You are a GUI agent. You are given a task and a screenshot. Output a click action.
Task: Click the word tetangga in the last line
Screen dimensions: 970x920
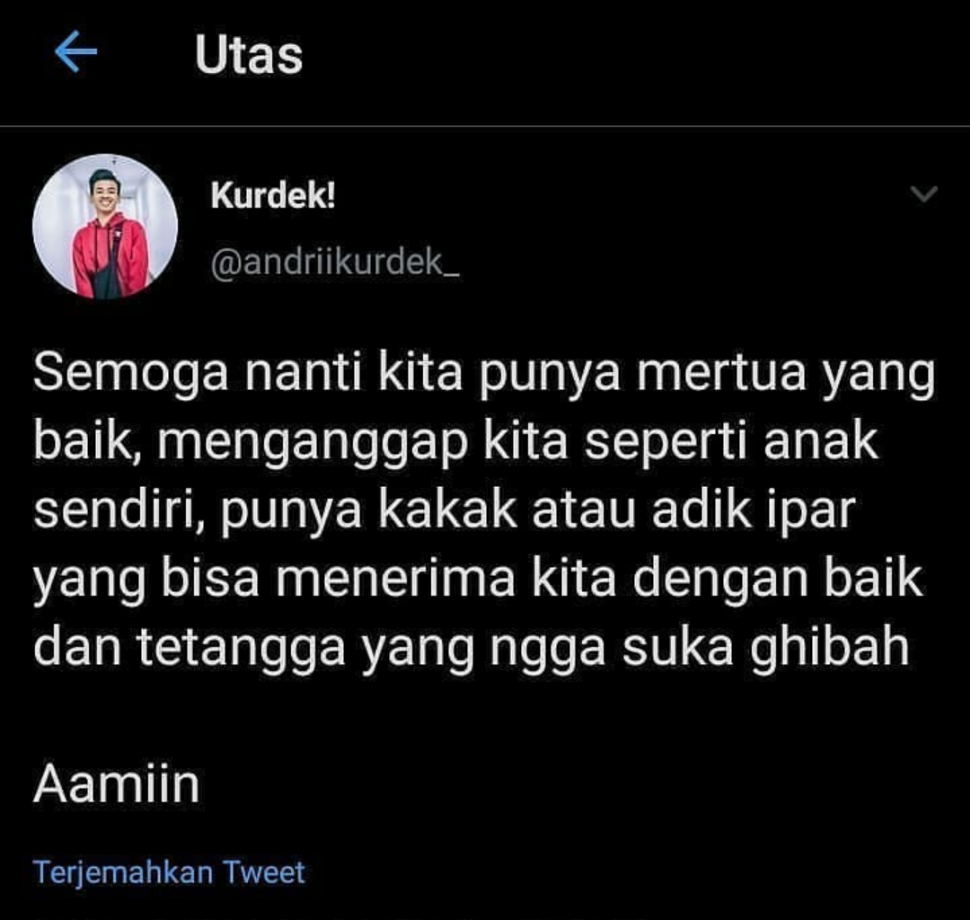click(x=241, y=648)
